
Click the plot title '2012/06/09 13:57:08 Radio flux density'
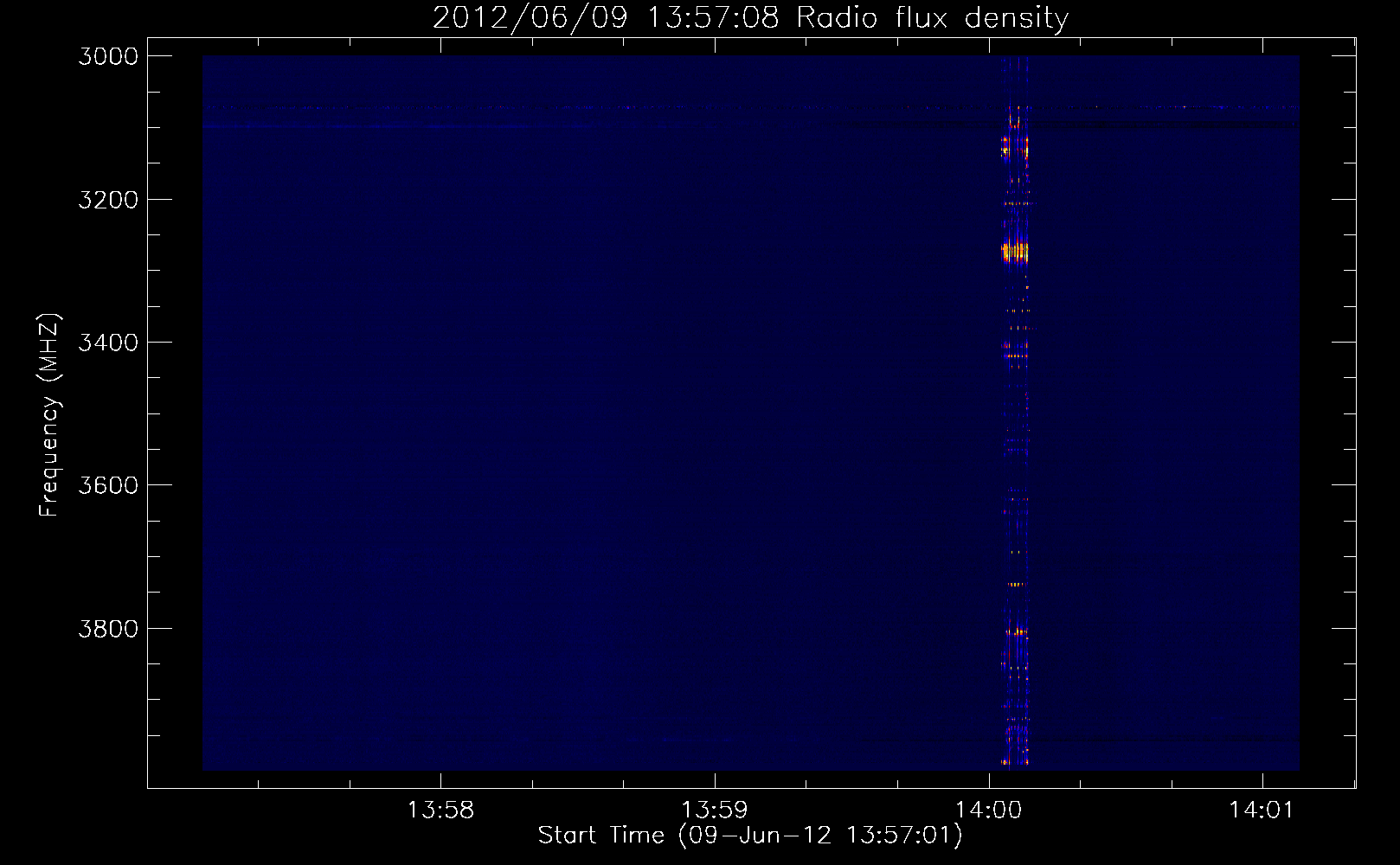[750, 17]
